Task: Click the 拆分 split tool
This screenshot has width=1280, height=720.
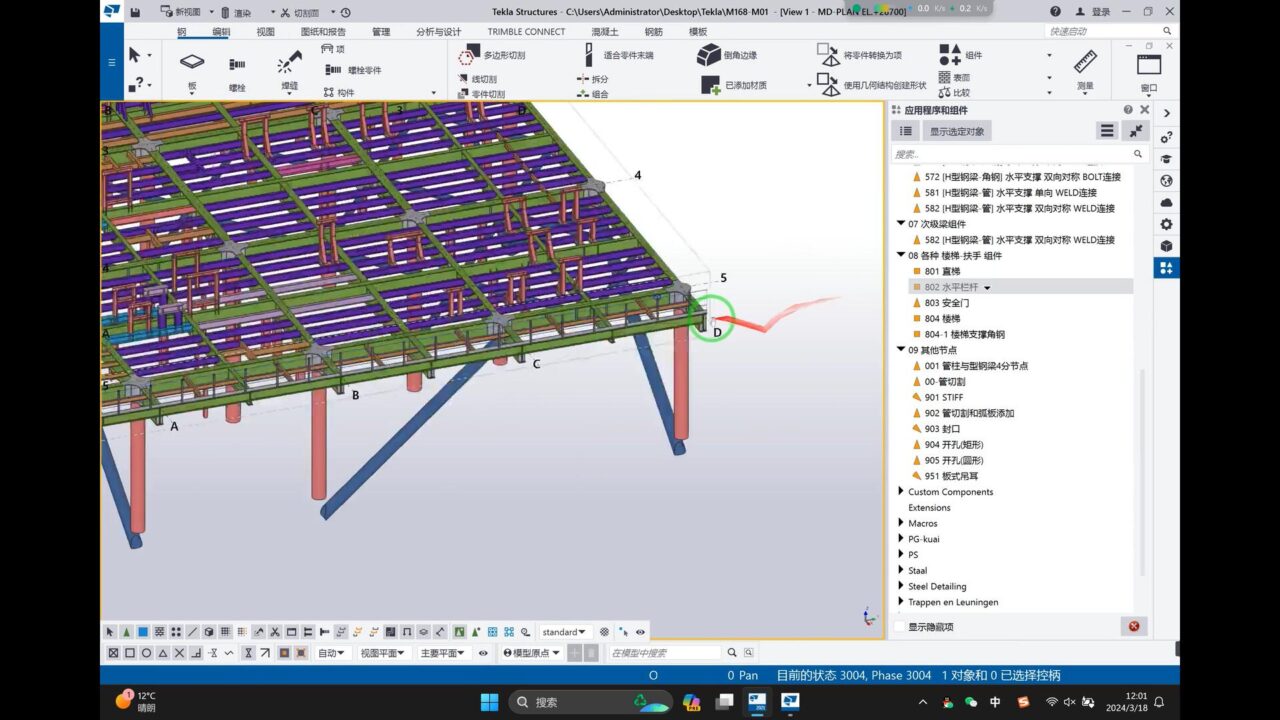Action: coord(592,78)
